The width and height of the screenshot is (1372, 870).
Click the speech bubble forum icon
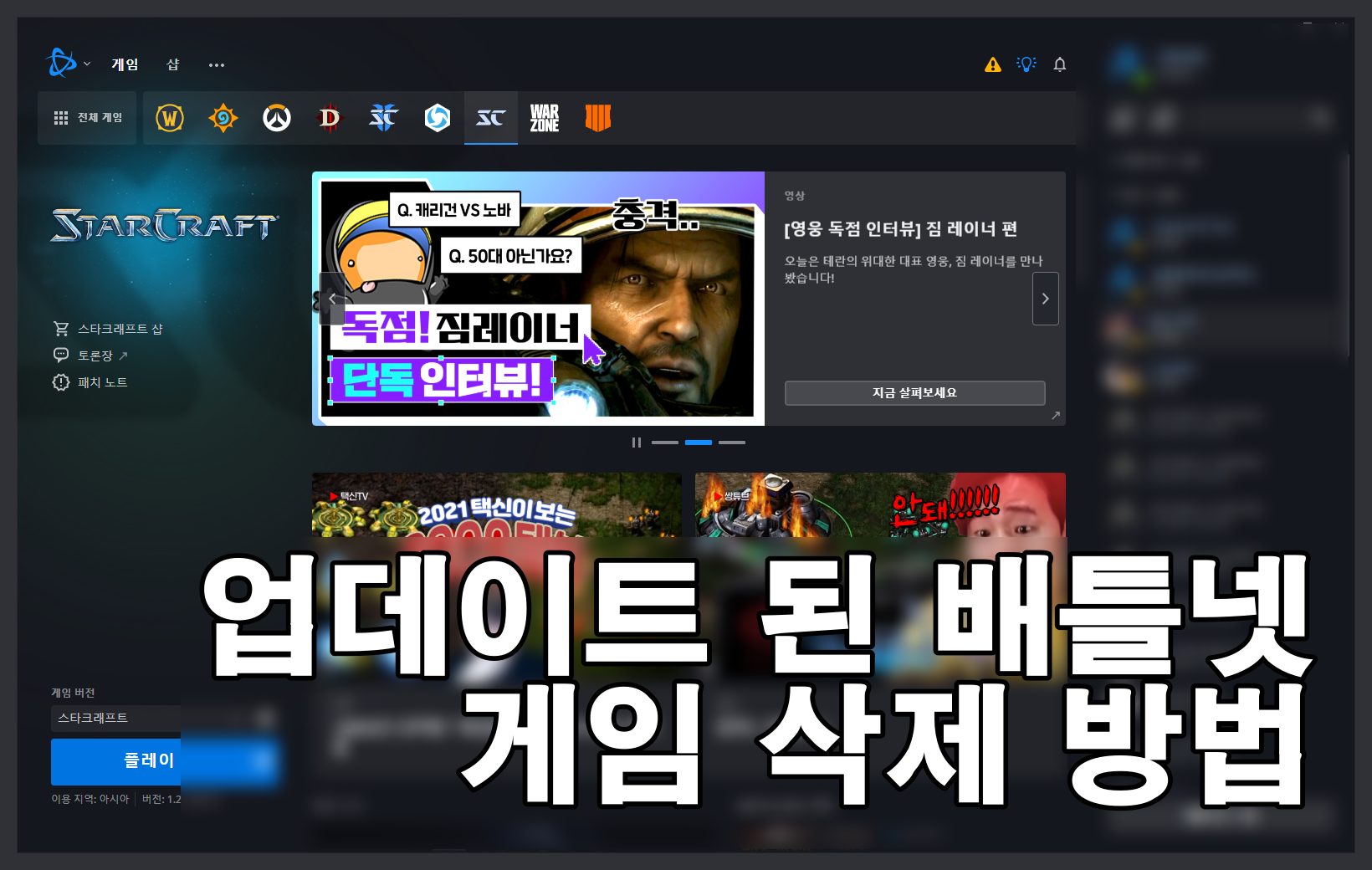tap(61, 356)
